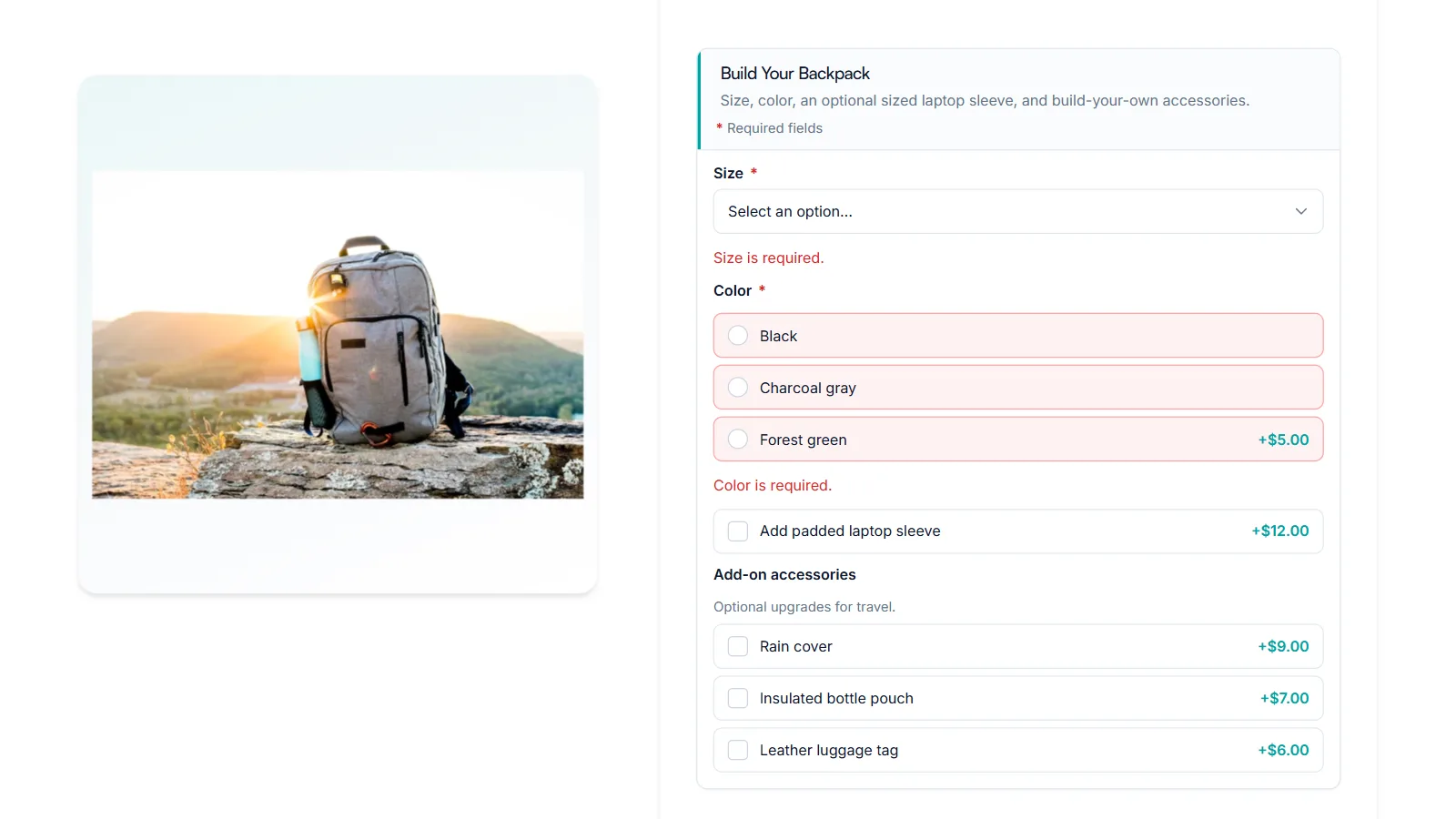Click the '+$6.00' luggage tag price

click(1283, 750)
